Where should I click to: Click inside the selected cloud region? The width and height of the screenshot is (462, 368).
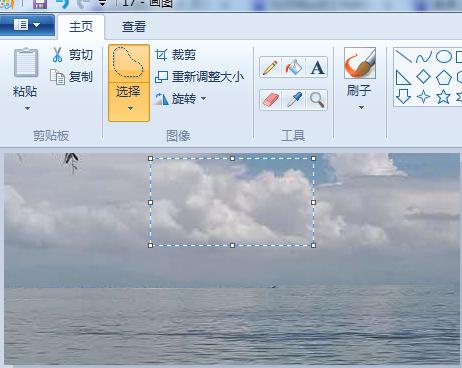pos(232,202)
